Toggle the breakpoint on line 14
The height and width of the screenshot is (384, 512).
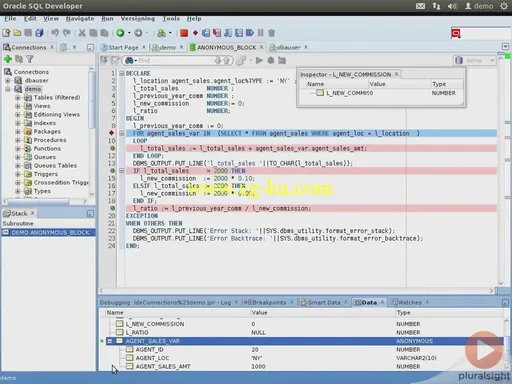pyautogui.click(x=113, y=171)
